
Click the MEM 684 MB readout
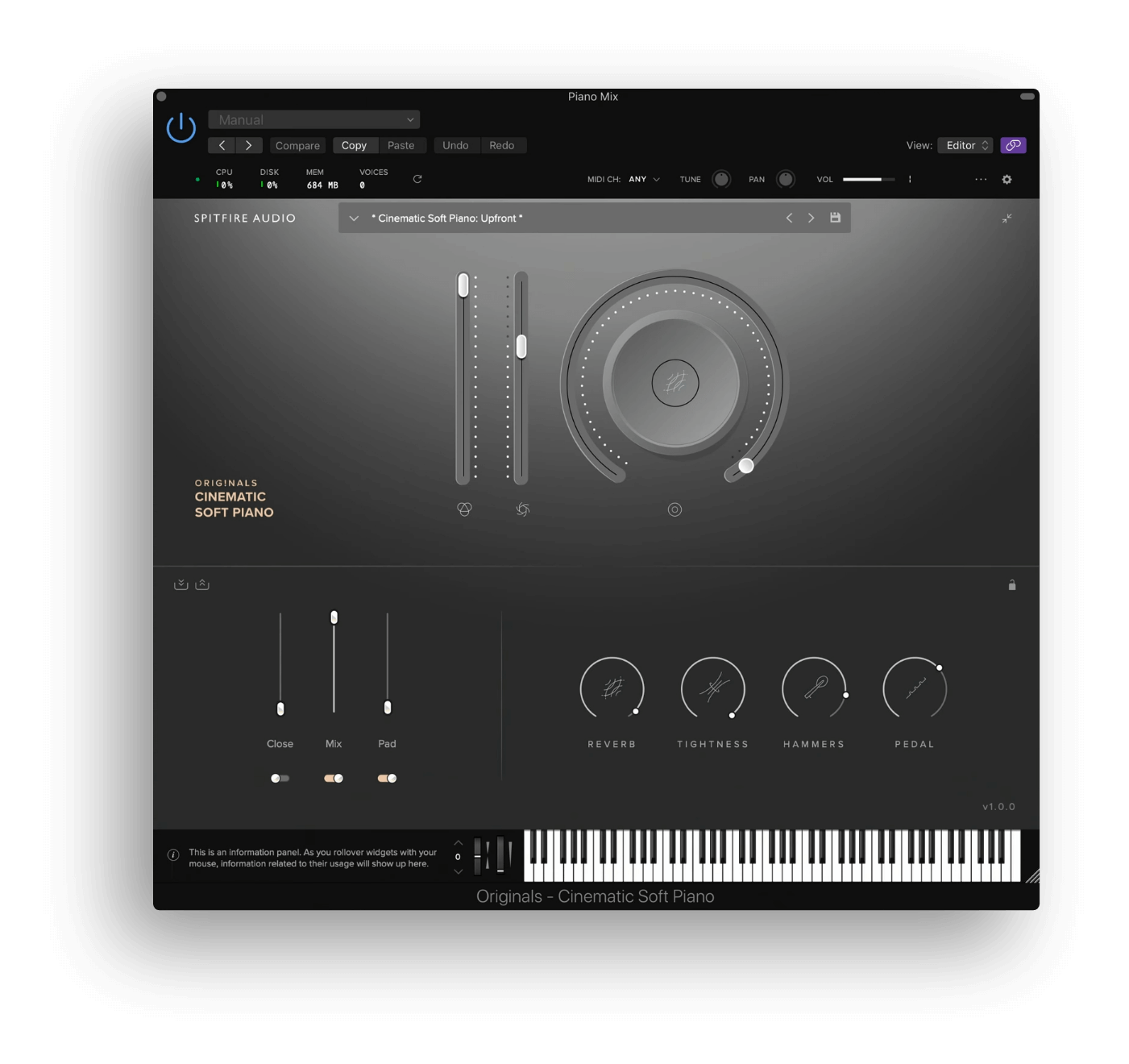322,179
